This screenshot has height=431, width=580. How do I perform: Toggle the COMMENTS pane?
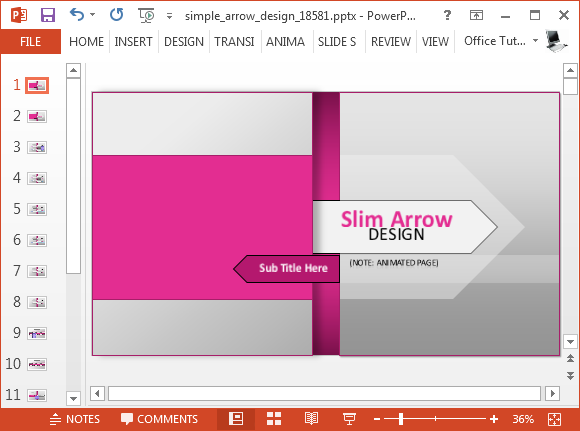pyautogui.click(x=159, y=419)
